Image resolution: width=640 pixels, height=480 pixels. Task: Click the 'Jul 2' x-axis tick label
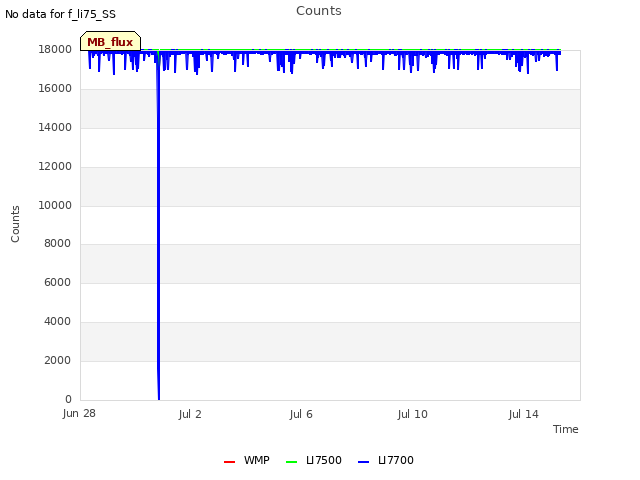point(190,414)
